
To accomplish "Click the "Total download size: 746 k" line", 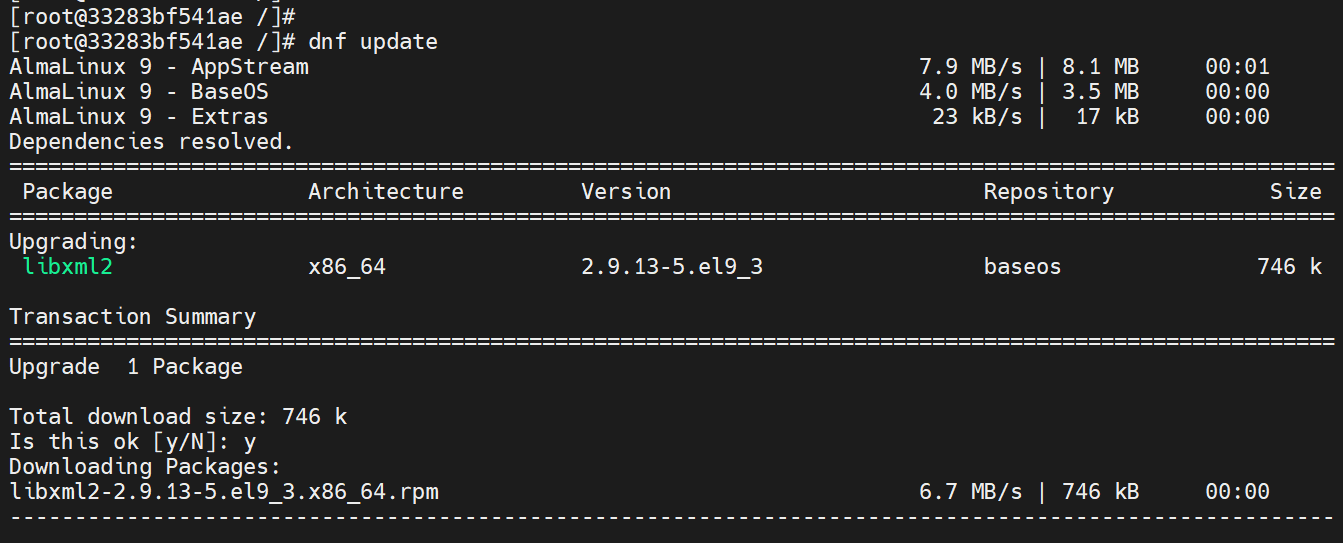I will (178, 417).
